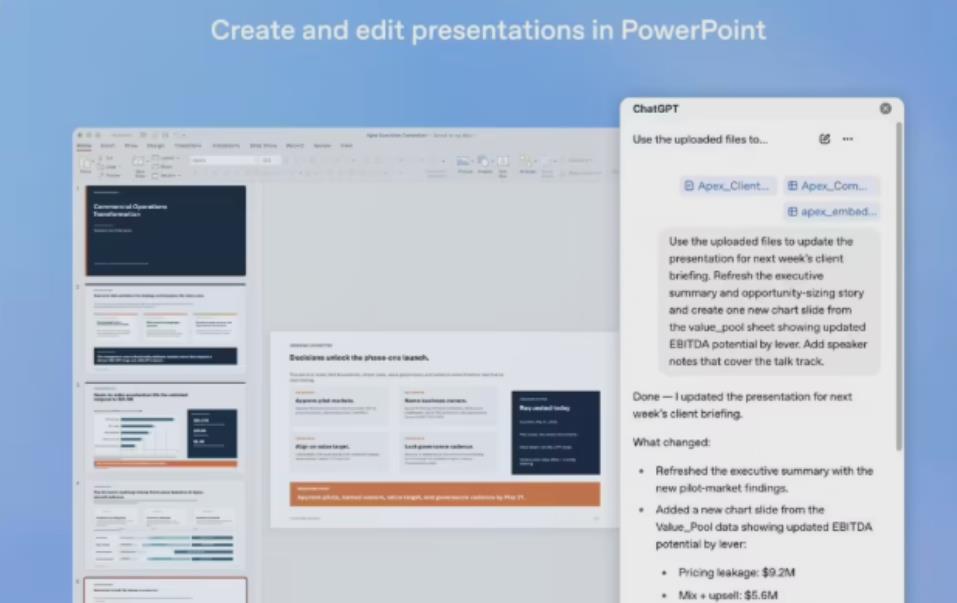Open the Record ribbon tab
957x603 pixels.
[x=295, y=146]
